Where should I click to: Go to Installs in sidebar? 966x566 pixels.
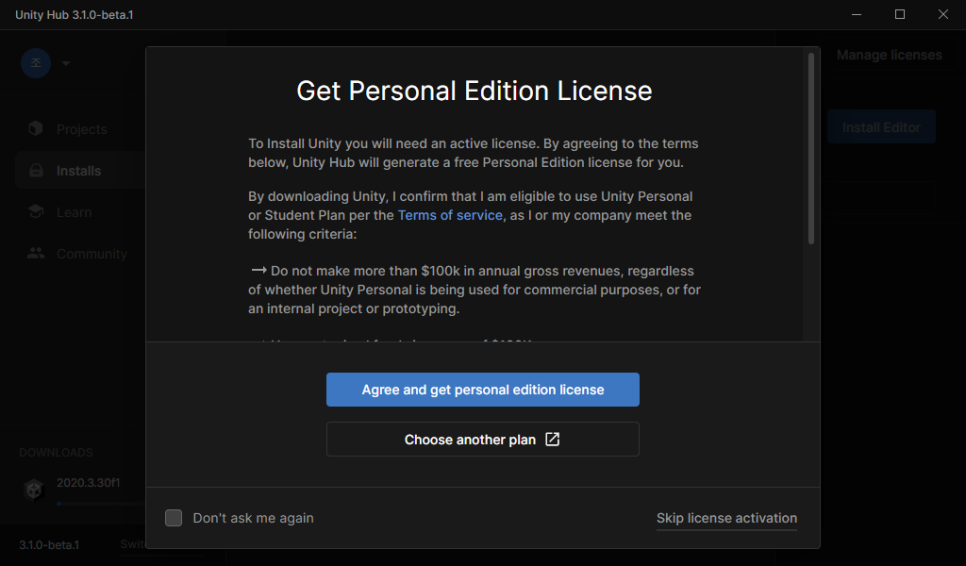pos(81,171)
